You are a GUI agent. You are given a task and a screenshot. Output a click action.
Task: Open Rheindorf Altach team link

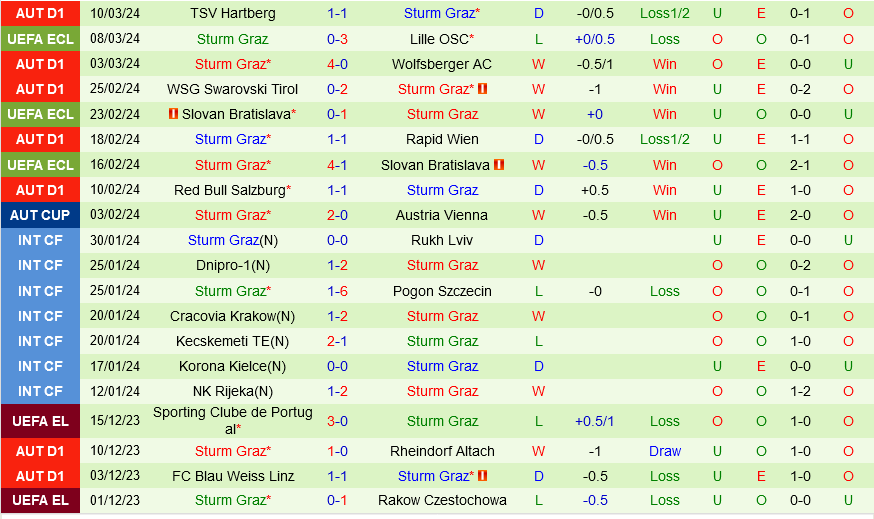(x=442, y=451)
